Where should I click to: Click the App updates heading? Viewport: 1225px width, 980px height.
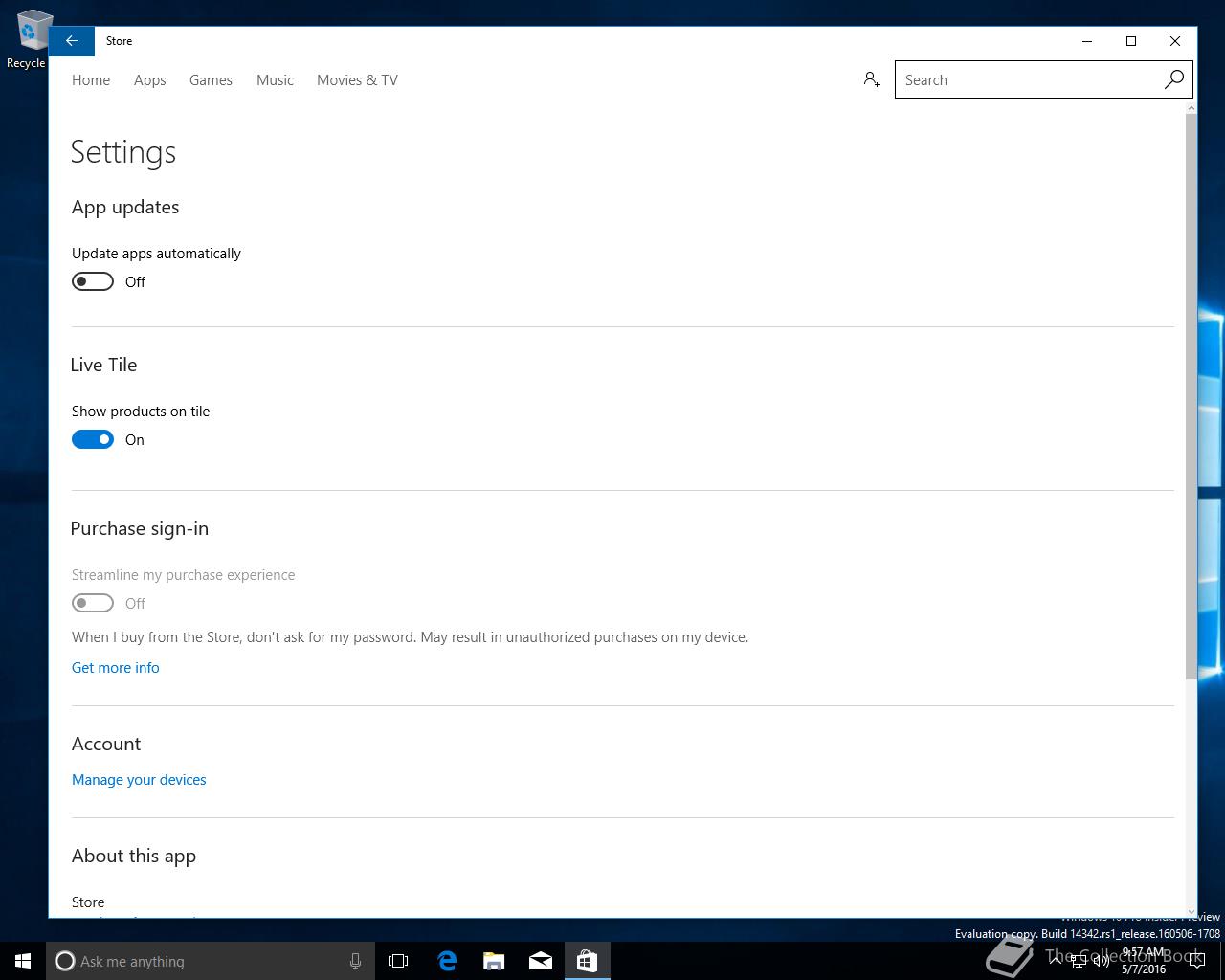point(125,208)
